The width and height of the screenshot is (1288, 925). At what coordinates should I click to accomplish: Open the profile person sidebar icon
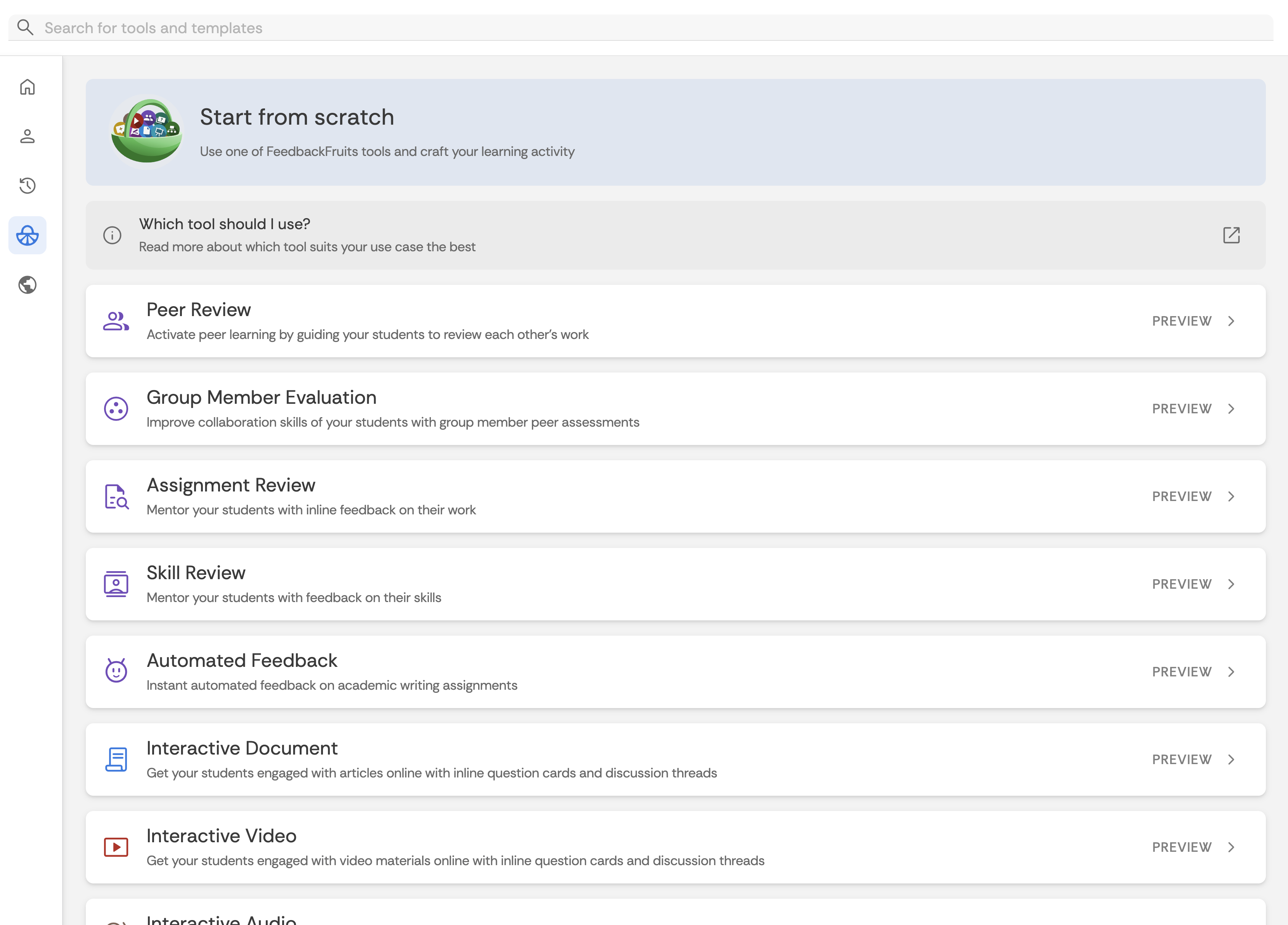click(x=27, y=136)
